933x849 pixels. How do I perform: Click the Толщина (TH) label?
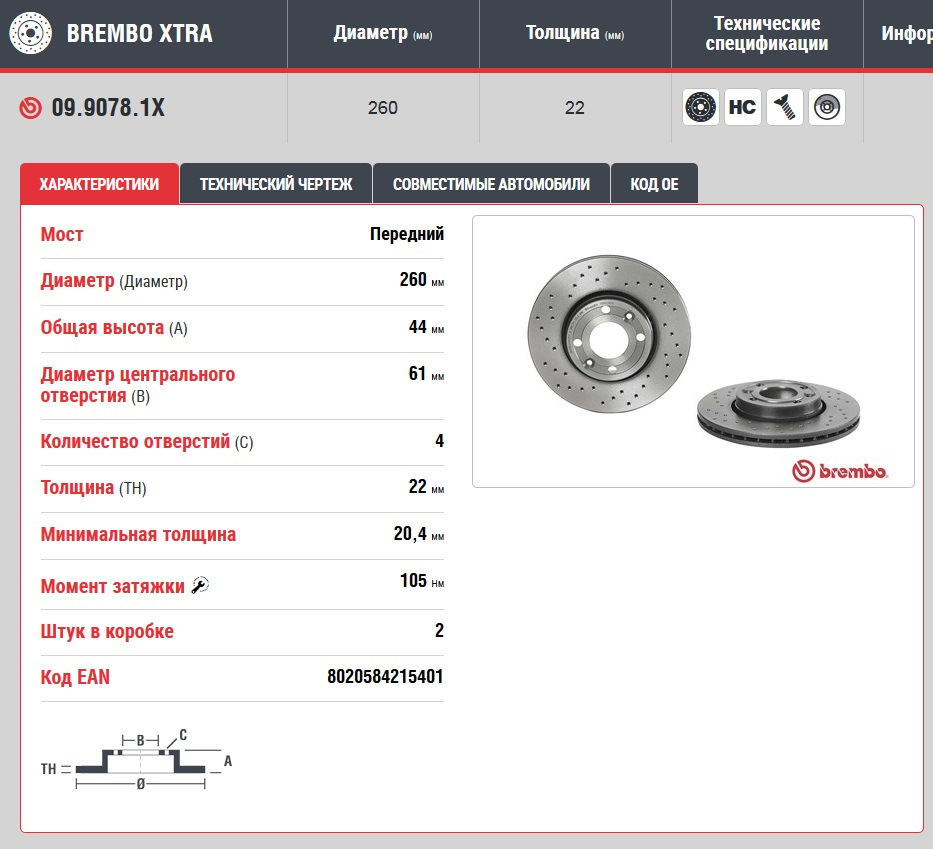tap(93, 488)
